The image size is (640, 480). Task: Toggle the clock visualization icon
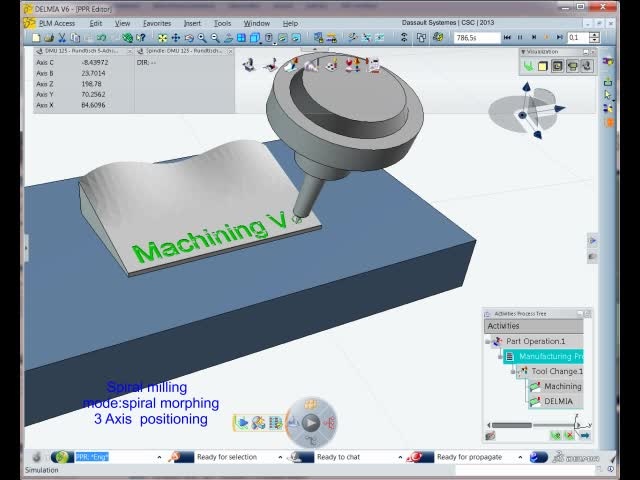pos(557,66)
